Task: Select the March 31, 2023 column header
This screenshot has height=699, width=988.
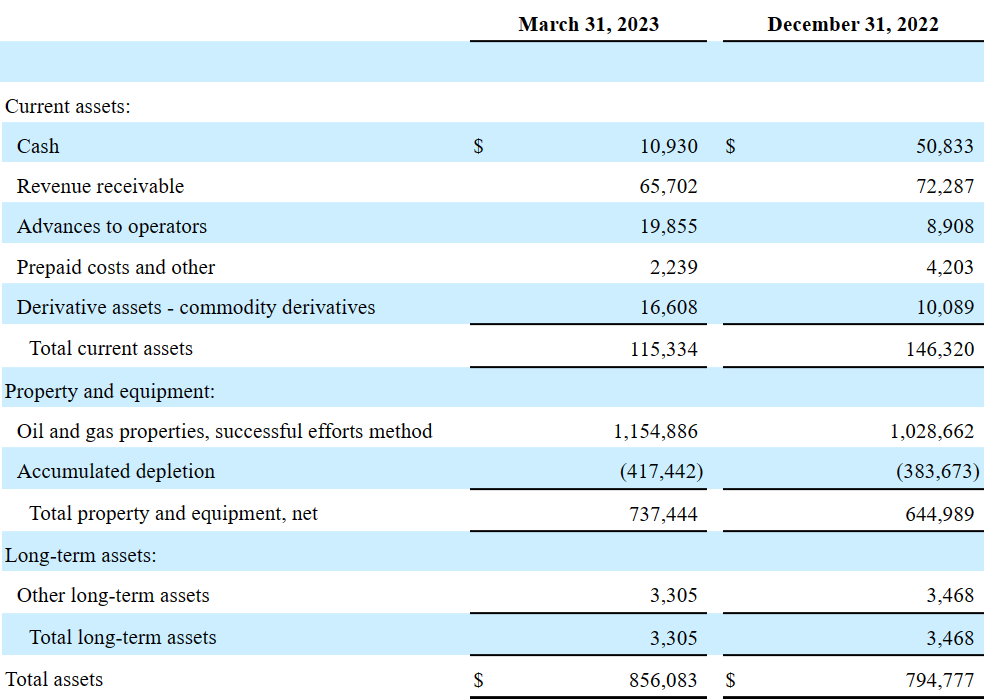Action: pyautogui.click(x=588, y=24)
